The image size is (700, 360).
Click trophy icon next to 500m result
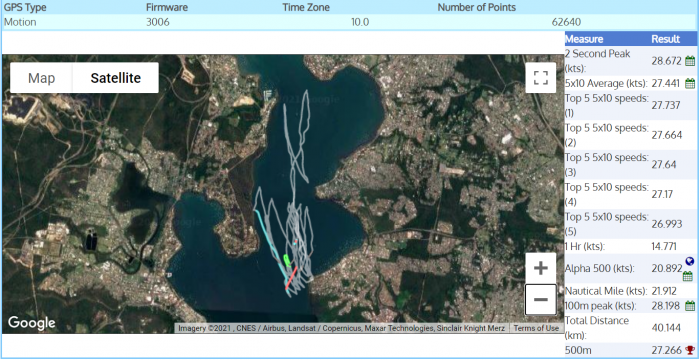[x=690, y=350]
